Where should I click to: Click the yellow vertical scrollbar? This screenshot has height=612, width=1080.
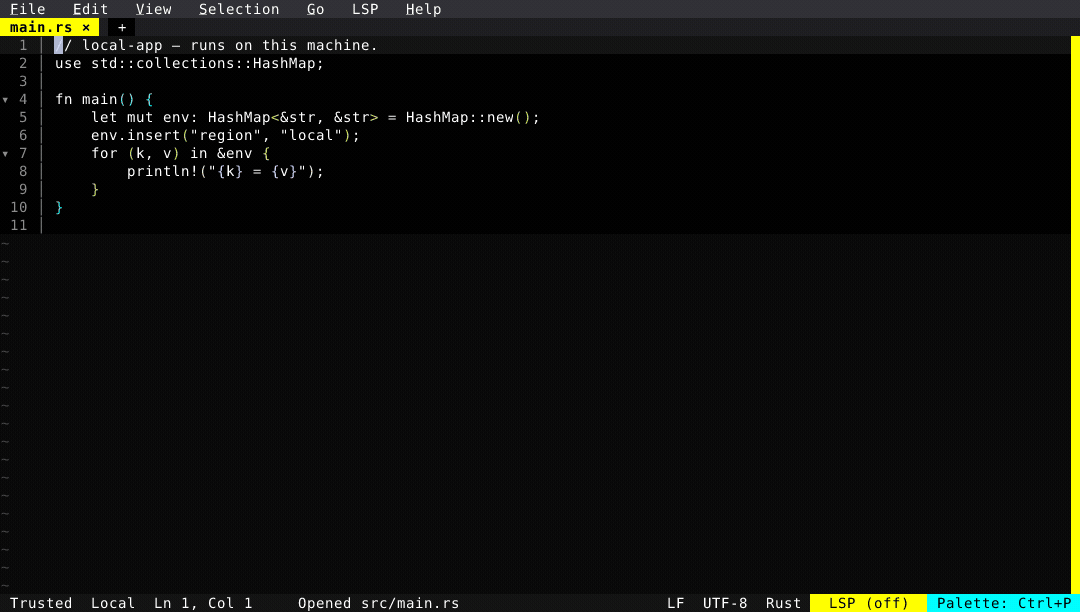point(1075,315)
